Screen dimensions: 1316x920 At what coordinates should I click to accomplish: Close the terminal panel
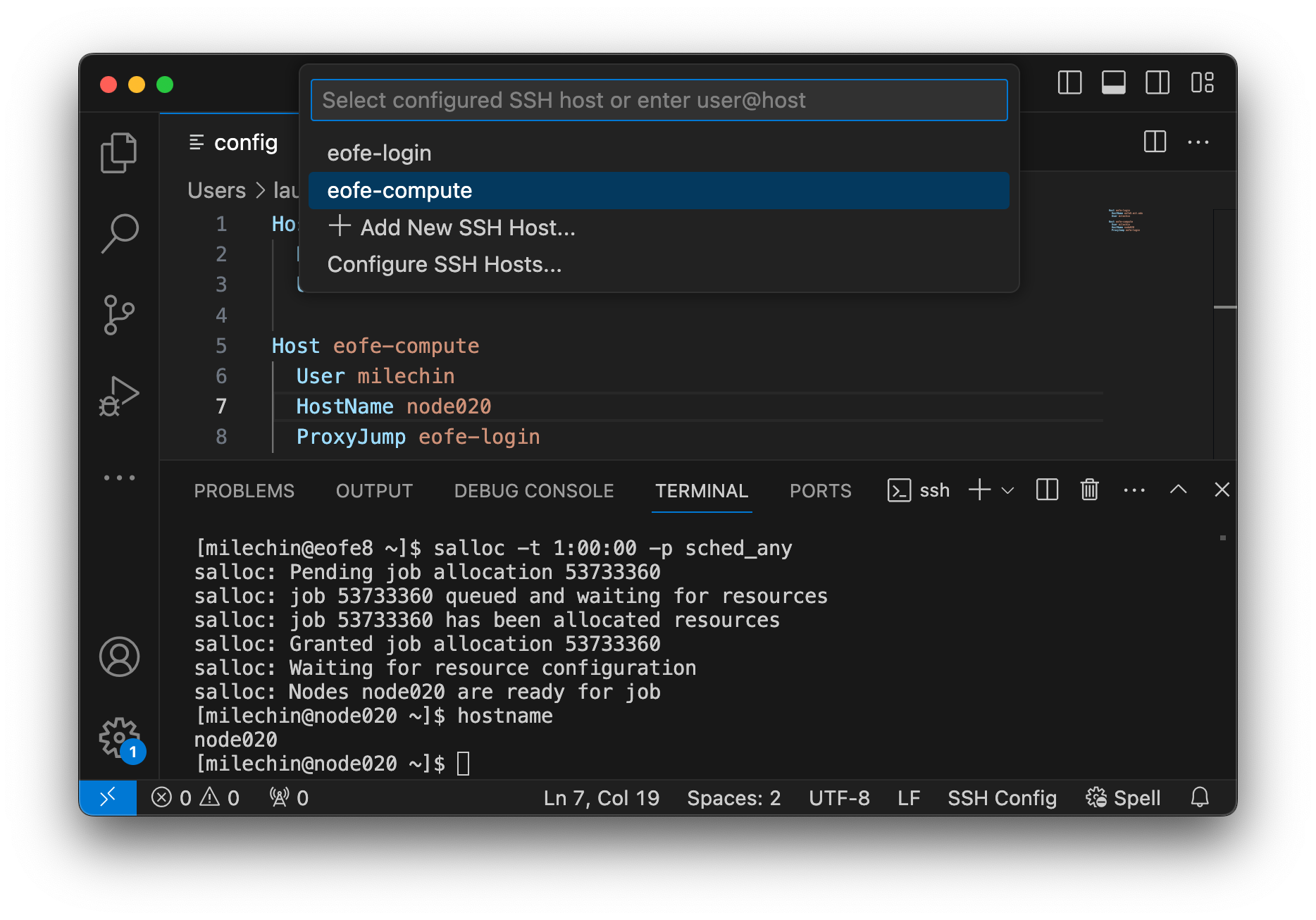[x=1222, y=490]
